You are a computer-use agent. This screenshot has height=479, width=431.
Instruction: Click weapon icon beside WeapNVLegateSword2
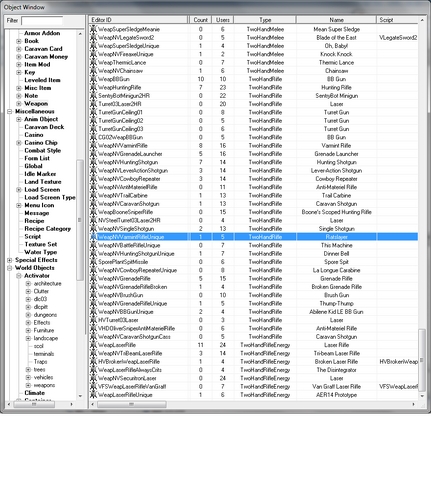(93, 38)
